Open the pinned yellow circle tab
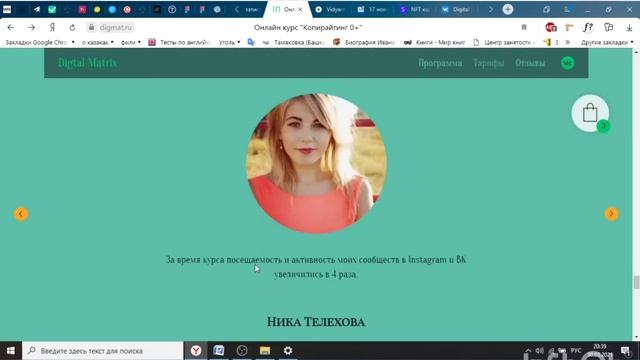640x360 pixels. pyautogui.click(x=97, y=9)
